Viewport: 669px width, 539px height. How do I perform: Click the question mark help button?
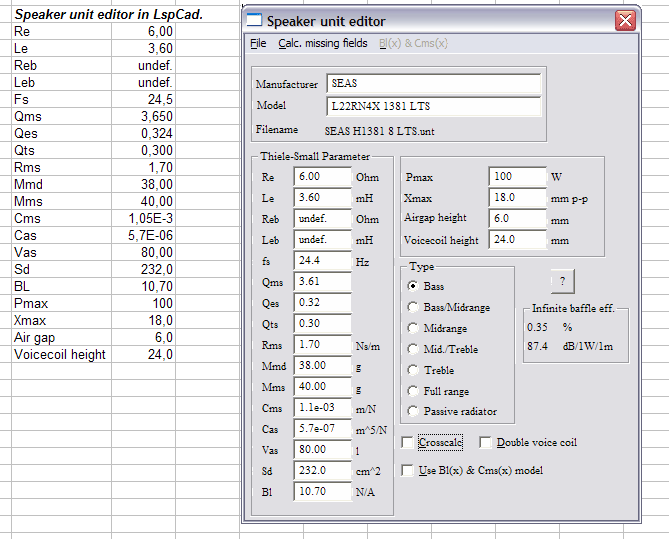point(560,281)
